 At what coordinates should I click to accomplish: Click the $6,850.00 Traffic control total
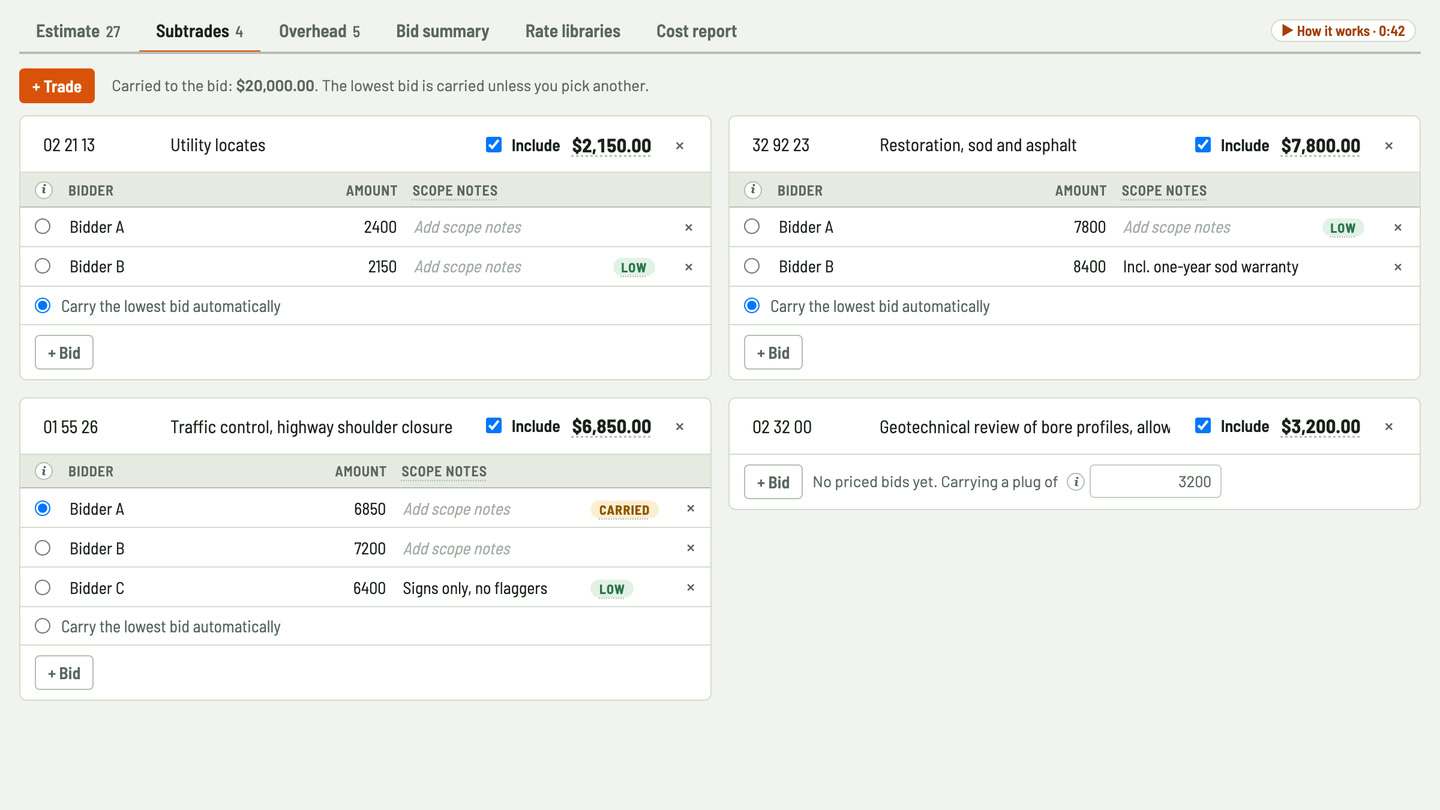click(x=611, y=427)
